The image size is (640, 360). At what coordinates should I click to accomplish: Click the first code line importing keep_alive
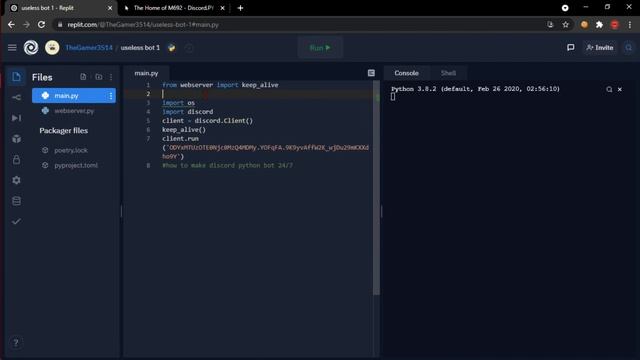220,85
